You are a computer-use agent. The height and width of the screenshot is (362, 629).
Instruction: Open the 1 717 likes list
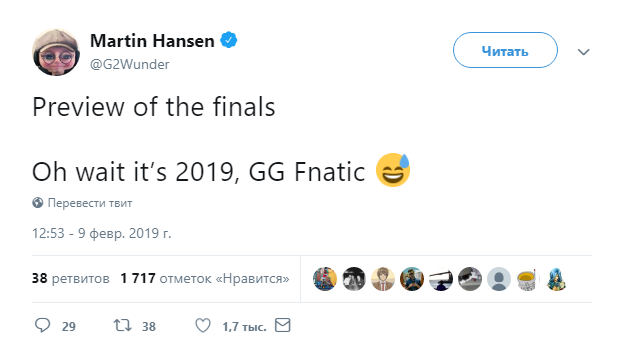tap(205, 278)
